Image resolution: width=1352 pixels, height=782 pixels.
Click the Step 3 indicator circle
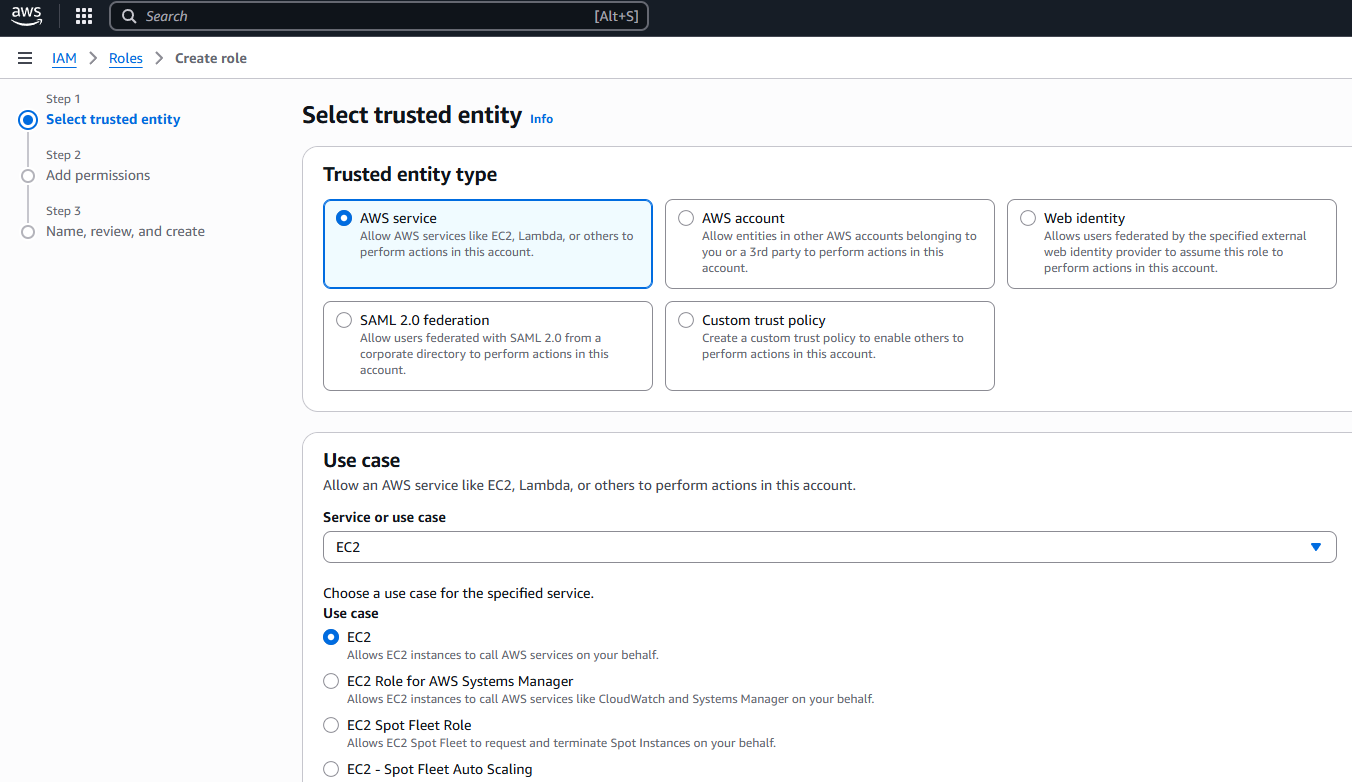point(28,232)
